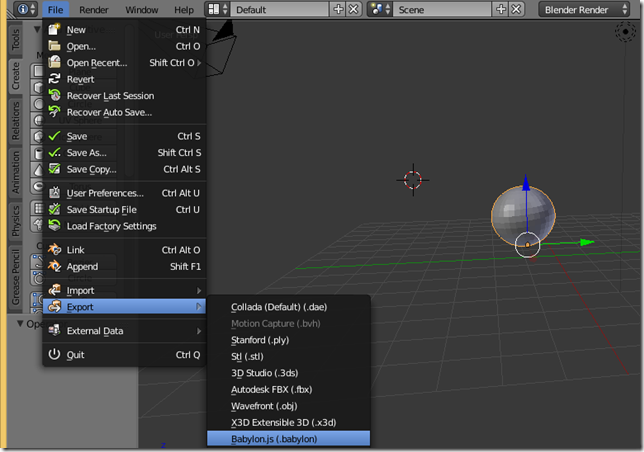Click the Save As checkmark icon

click(54, 152)
